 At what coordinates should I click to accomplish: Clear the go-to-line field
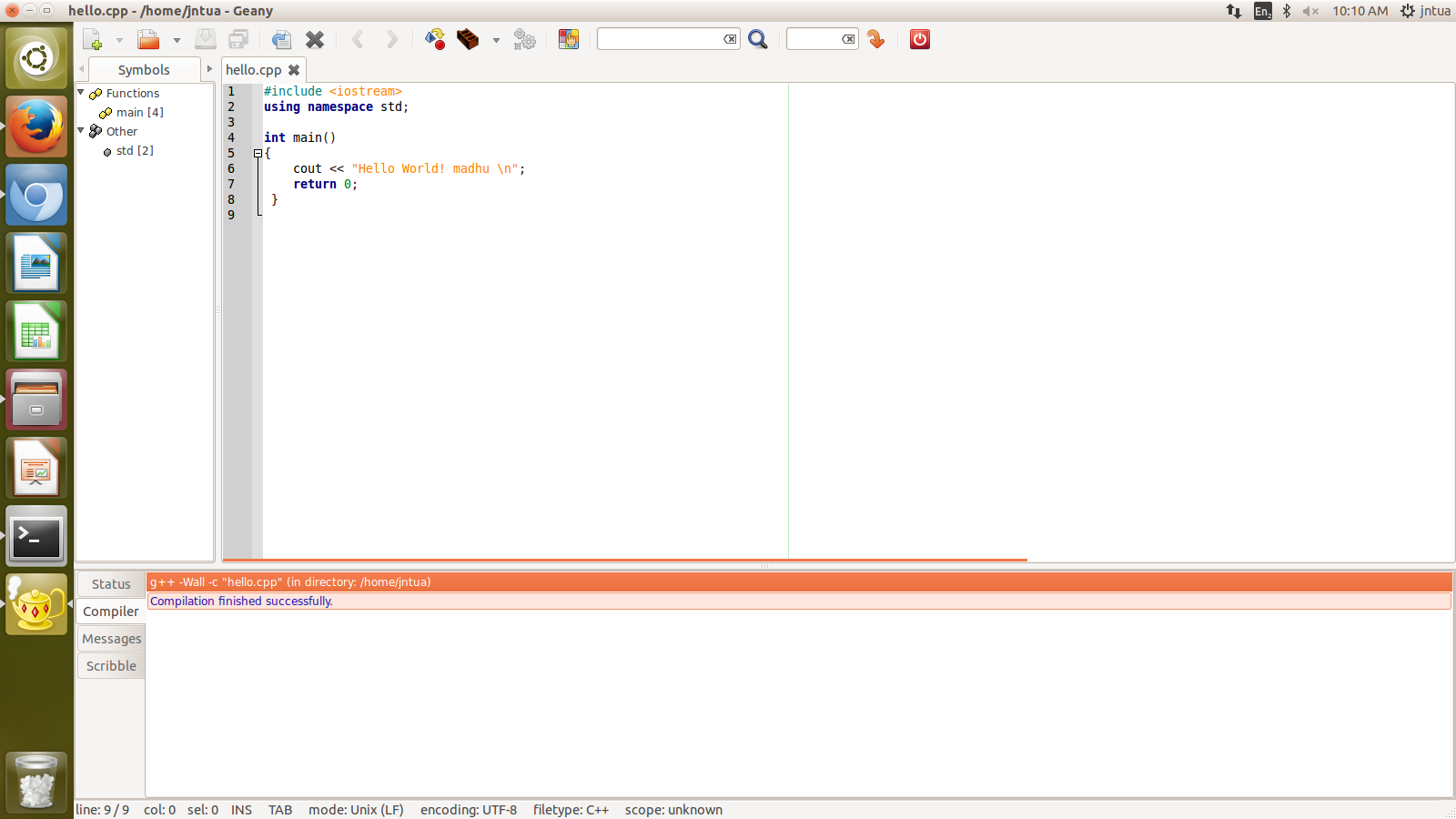click(848, 39)
